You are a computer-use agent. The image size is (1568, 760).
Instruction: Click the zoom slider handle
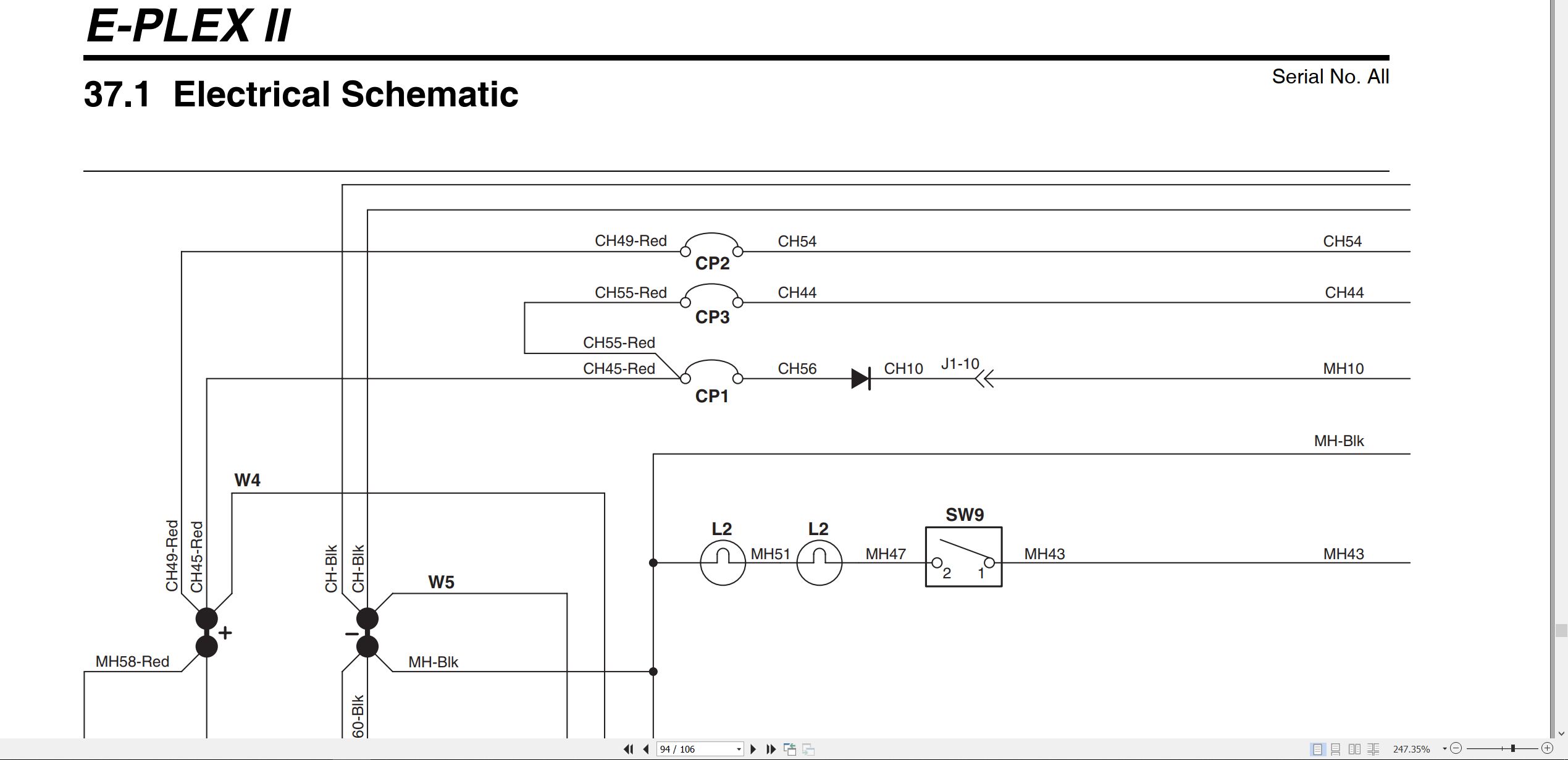(x=1513, y=748)
